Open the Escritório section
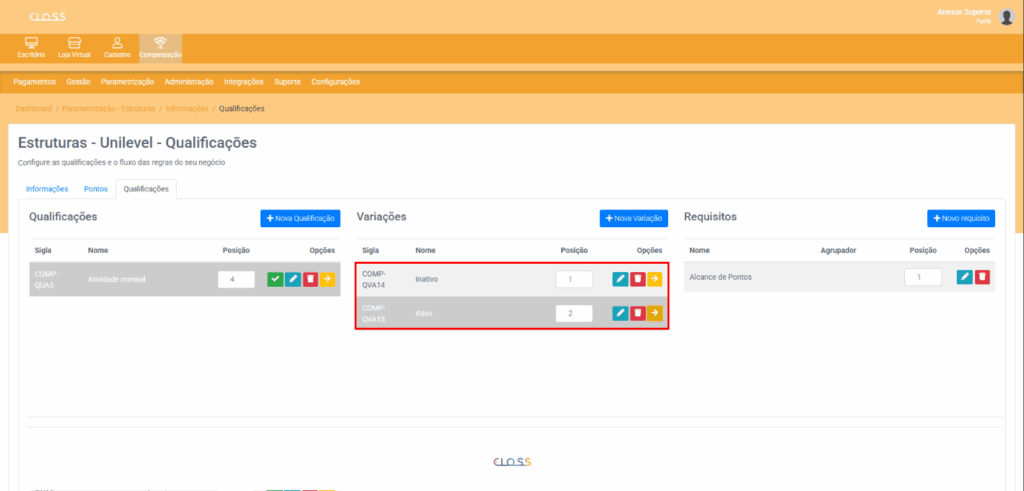 31,47
